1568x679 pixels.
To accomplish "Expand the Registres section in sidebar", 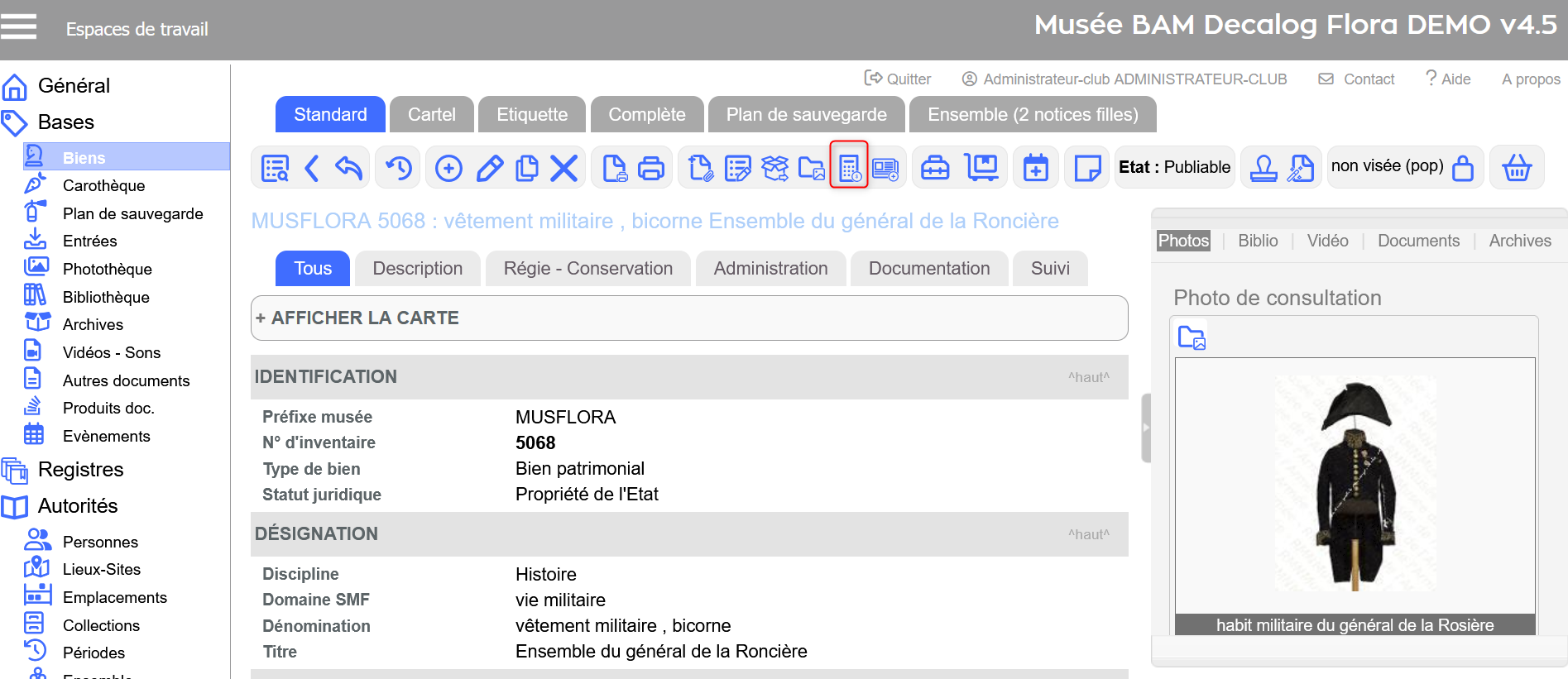I will click(80, 470).
